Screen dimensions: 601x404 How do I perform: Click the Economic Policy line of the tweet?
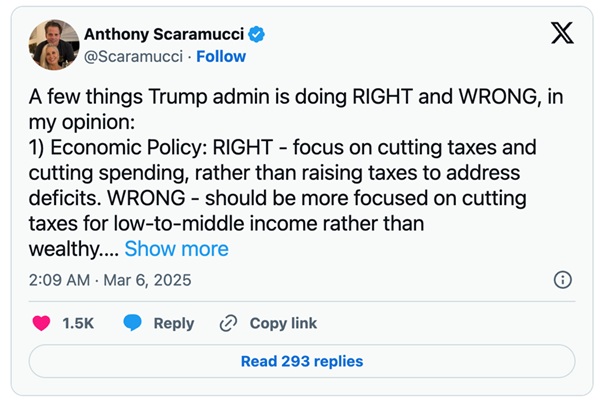click(282, 148)
